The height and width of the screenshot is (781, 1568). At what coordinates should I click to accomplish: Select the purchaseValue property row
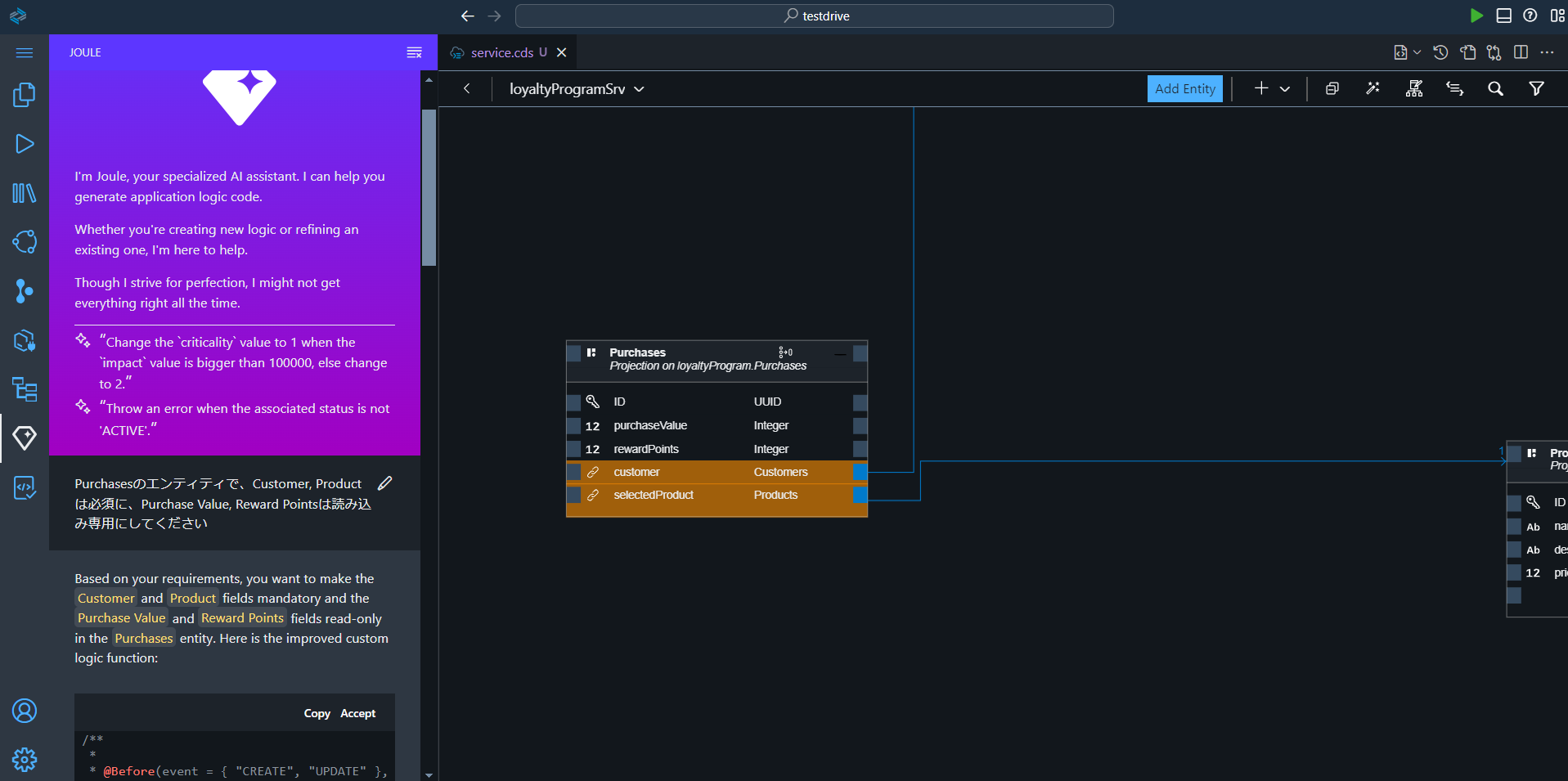tap(717, 425)
